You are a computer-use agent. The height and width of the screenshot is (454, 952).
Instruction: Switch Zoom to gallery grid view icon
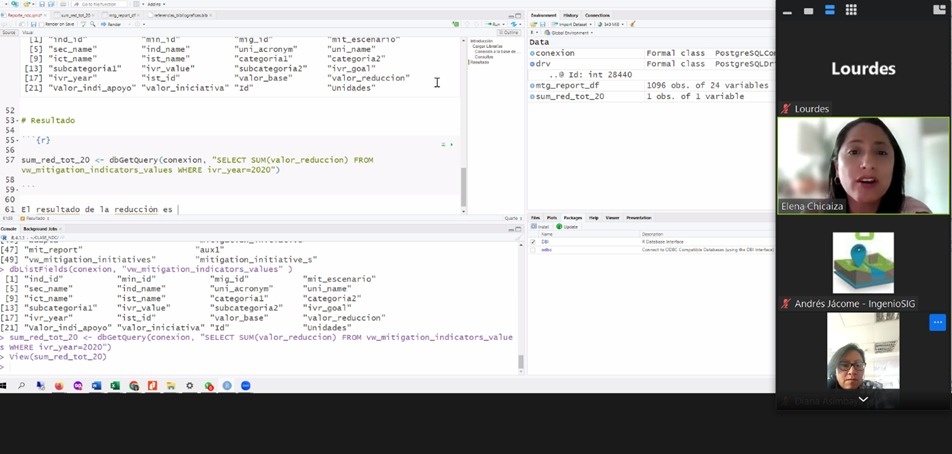pyautogui.click(x=851, y=10)
